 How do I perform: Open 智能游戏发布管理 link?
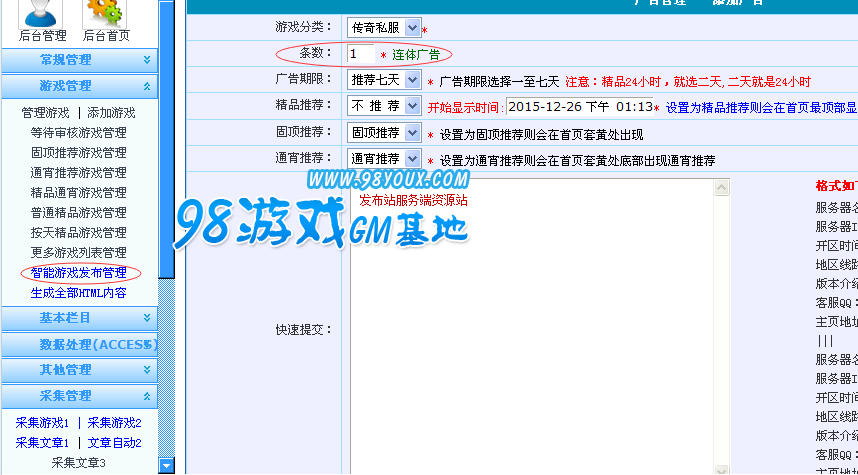tap(78, 273)
